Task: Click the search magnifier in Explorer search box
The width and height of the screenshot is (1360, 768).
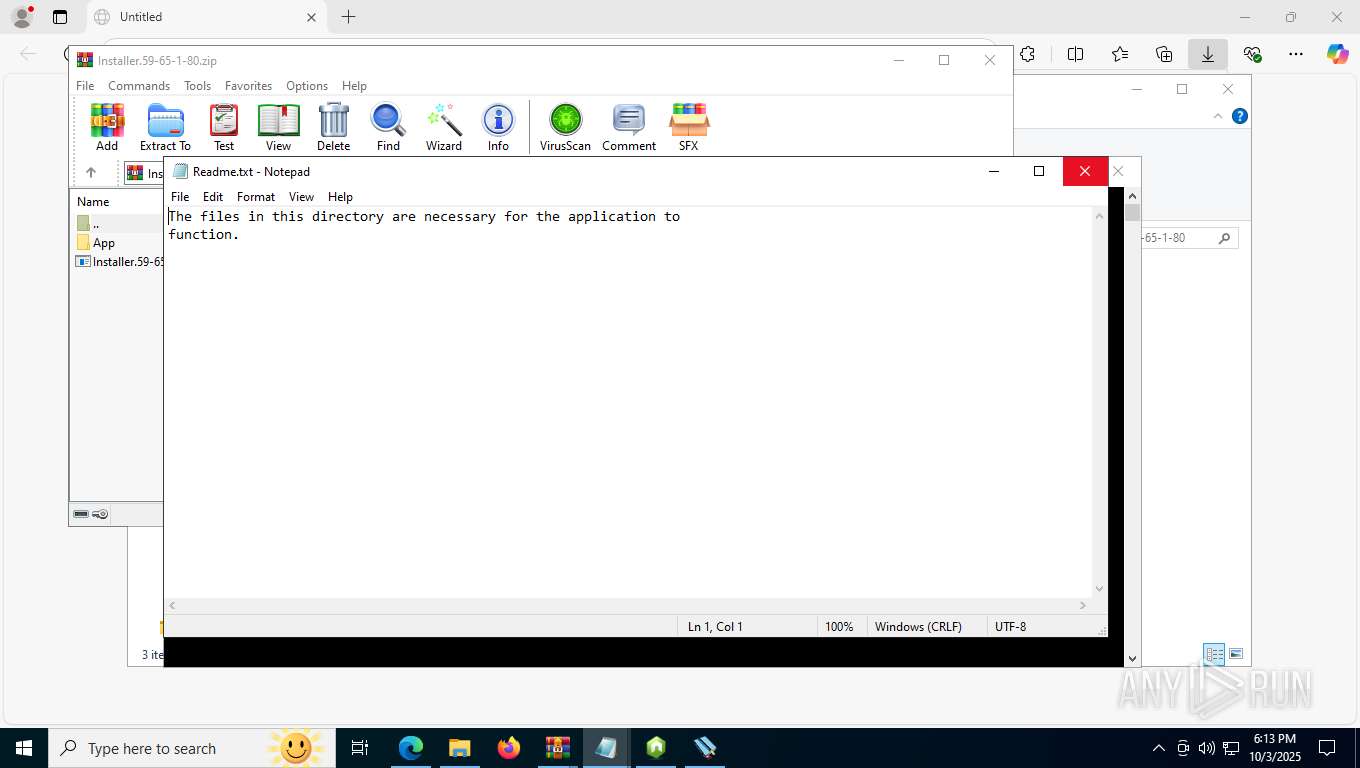Action: click(1224, 238)
